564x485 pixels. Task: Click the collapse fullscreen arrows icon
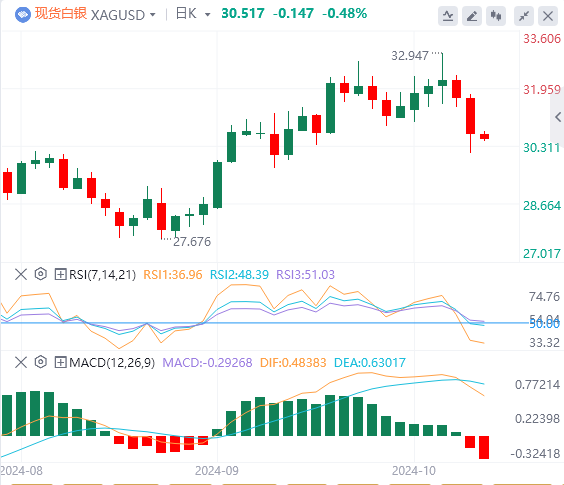click(524, 16)
